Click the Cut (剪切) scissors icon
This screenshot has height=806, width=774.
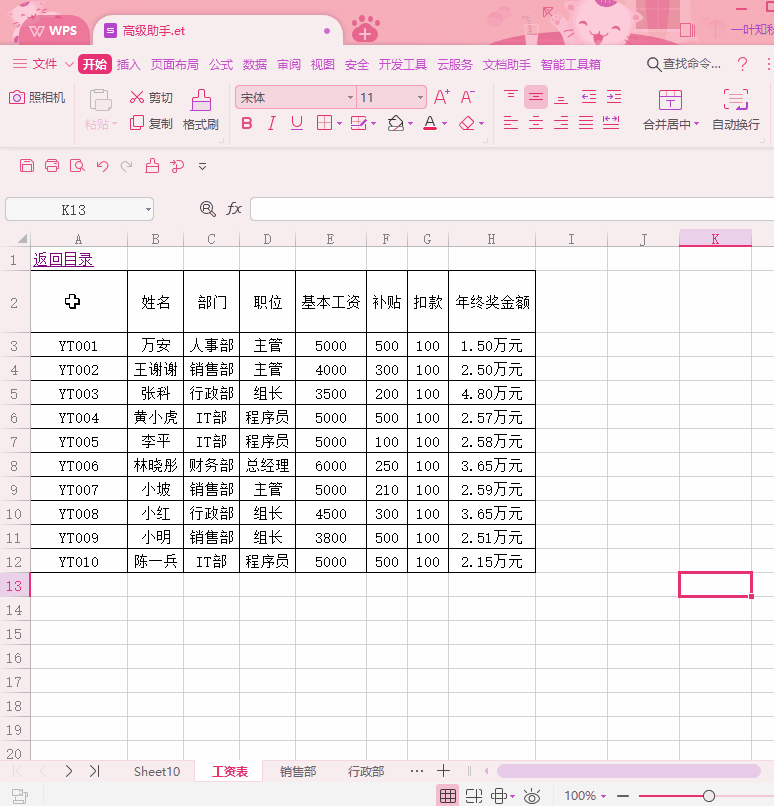[x=137, y=97]
